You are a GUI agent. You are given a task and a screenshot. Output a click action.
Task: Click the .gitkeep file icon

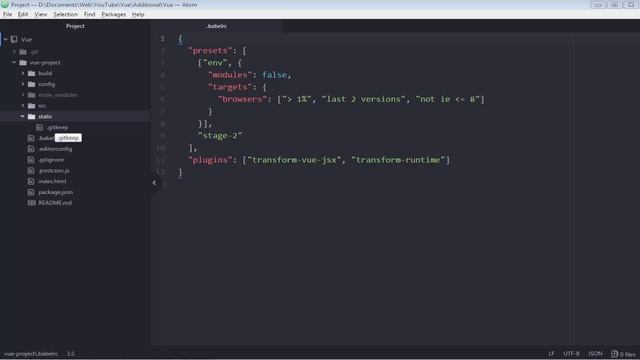click(40, 127)
